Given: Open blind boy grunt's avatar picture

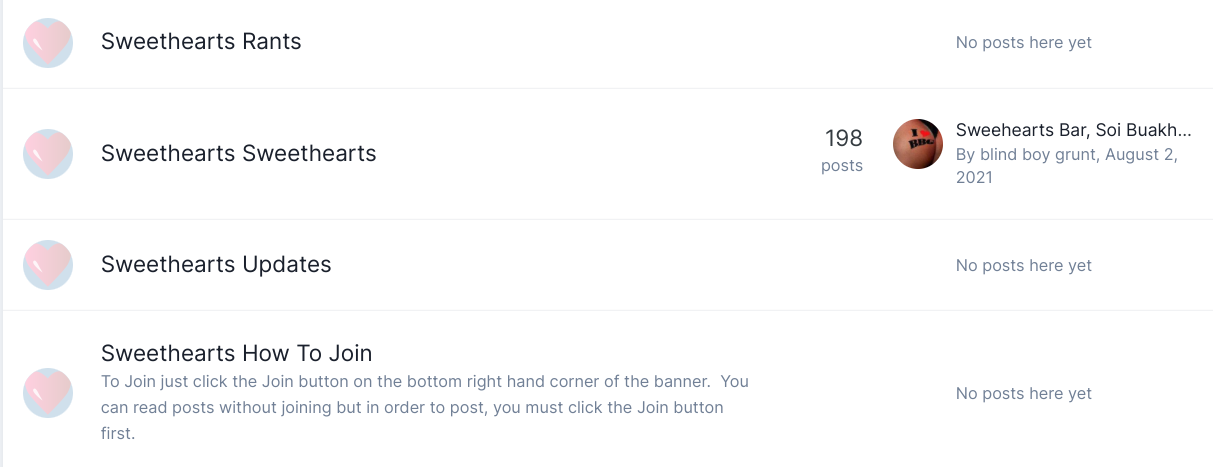Looking at the screenshot, I should pyautogui.click(x=918, y=144).
